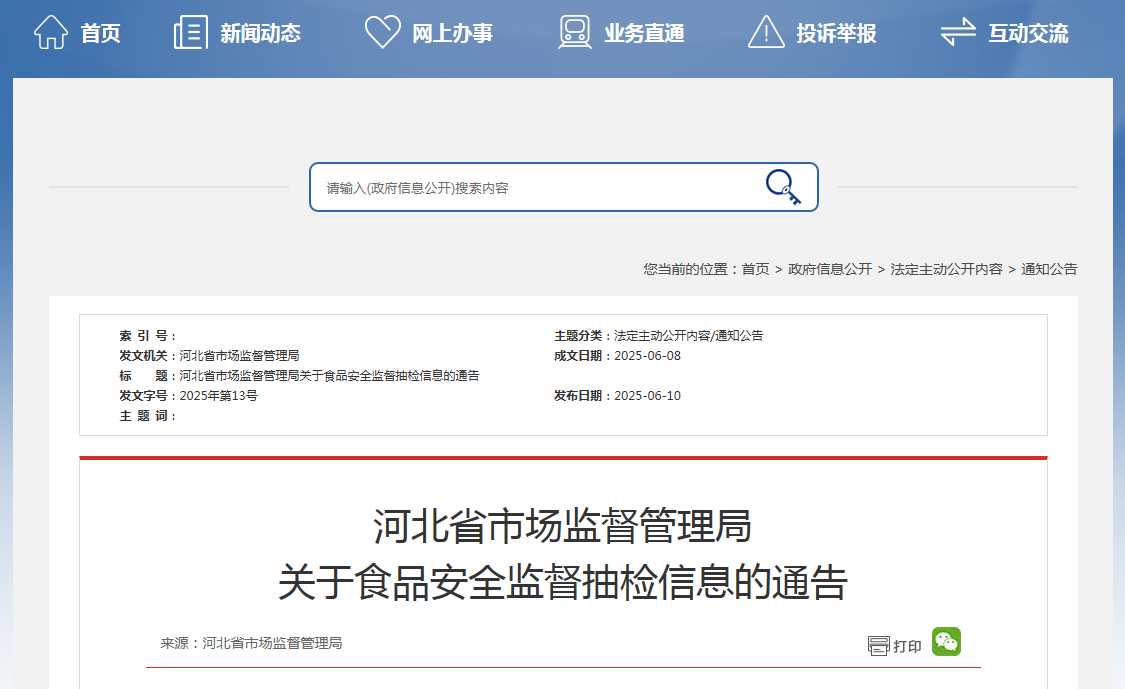
Task: Click the printer icon
Action: 878,646
